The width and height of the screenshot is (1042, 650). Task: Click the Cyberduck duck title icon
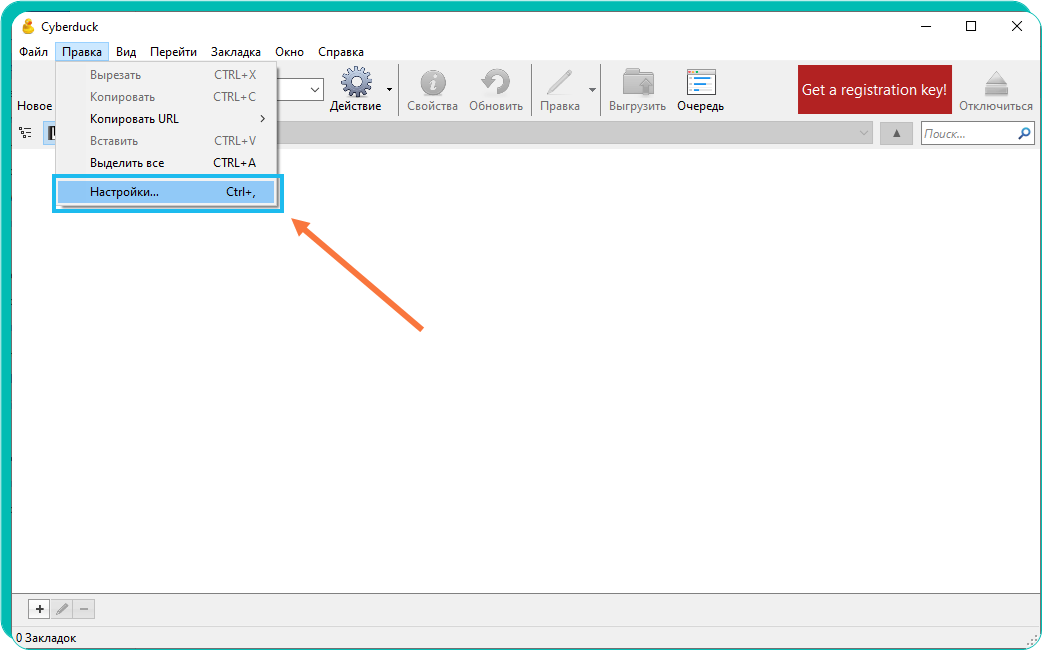click(28, 27)
